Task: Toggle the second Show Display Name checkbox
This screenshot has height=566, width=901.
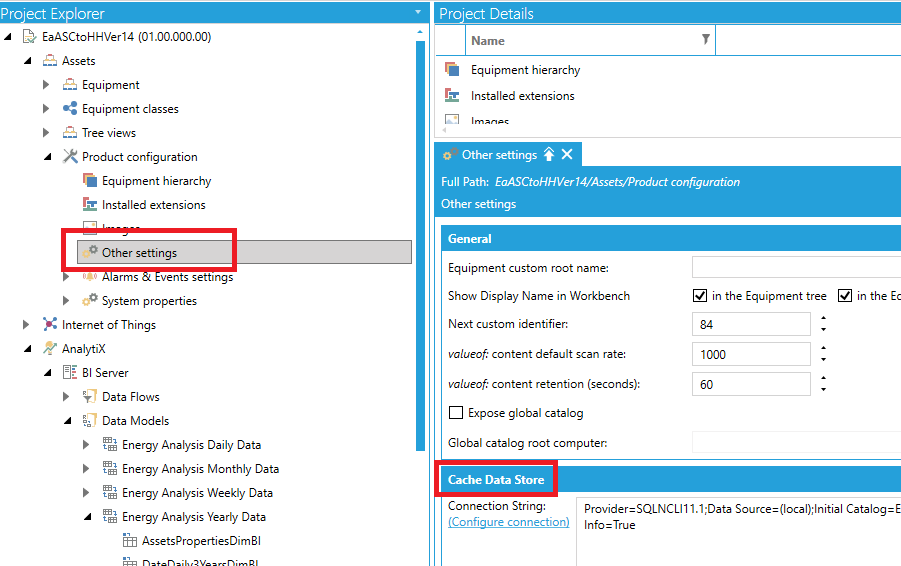Action: (845, 296)
